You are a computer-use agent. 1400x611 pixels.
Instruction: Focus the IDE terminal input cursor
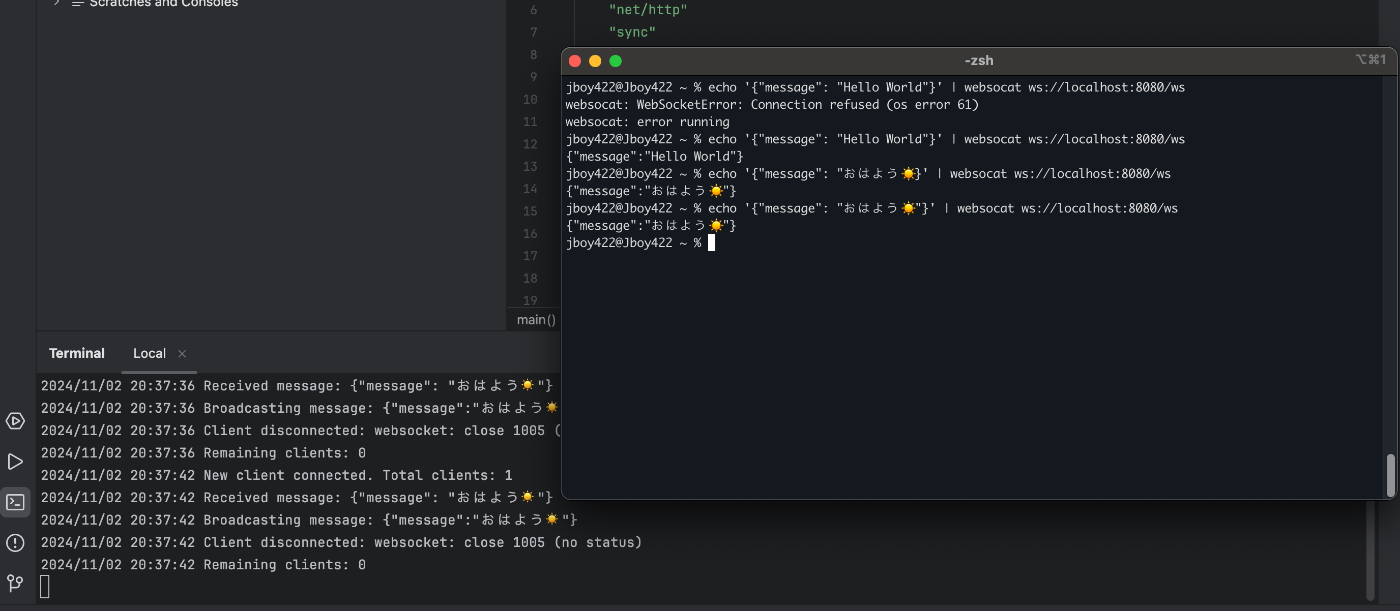pos(45,587)
